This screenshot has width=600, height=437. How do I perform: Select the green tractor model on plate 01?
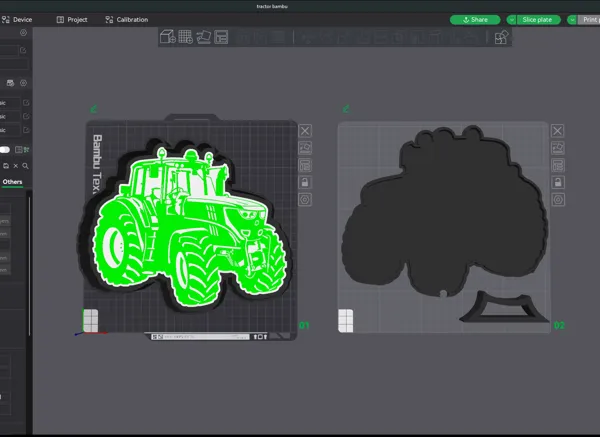coord(188,226)
